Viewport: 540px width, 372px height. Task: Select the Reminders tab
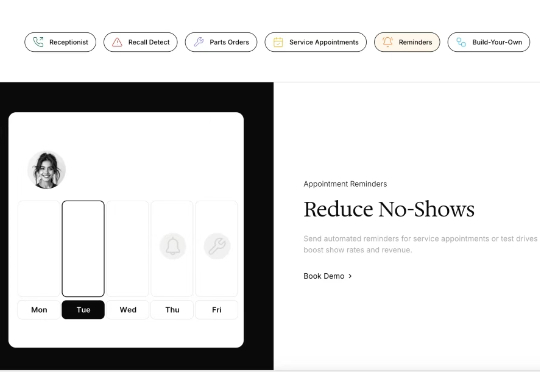click(407, 42)
